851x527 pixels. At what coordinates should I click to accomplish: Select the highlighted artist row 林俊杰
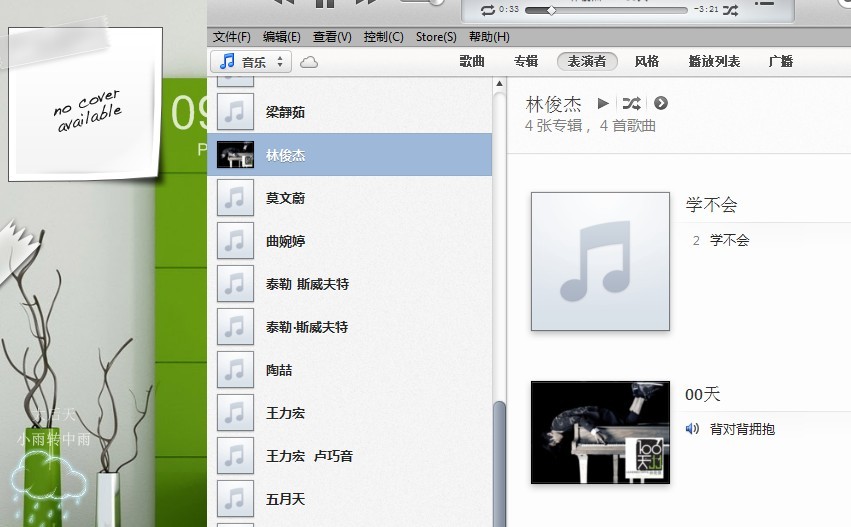[x=350, y=155]
